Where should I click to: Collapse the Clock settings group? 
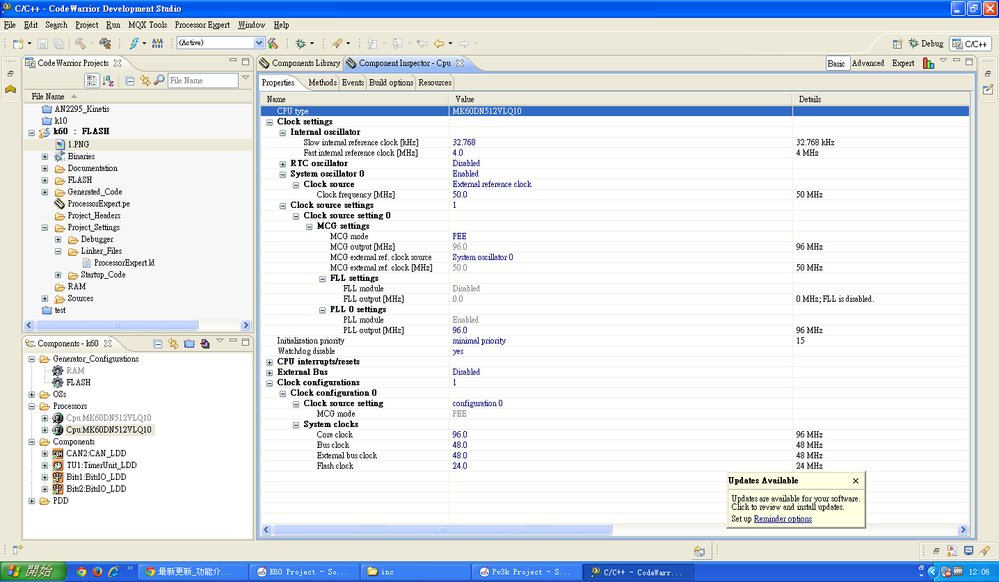tap(270, 122)
